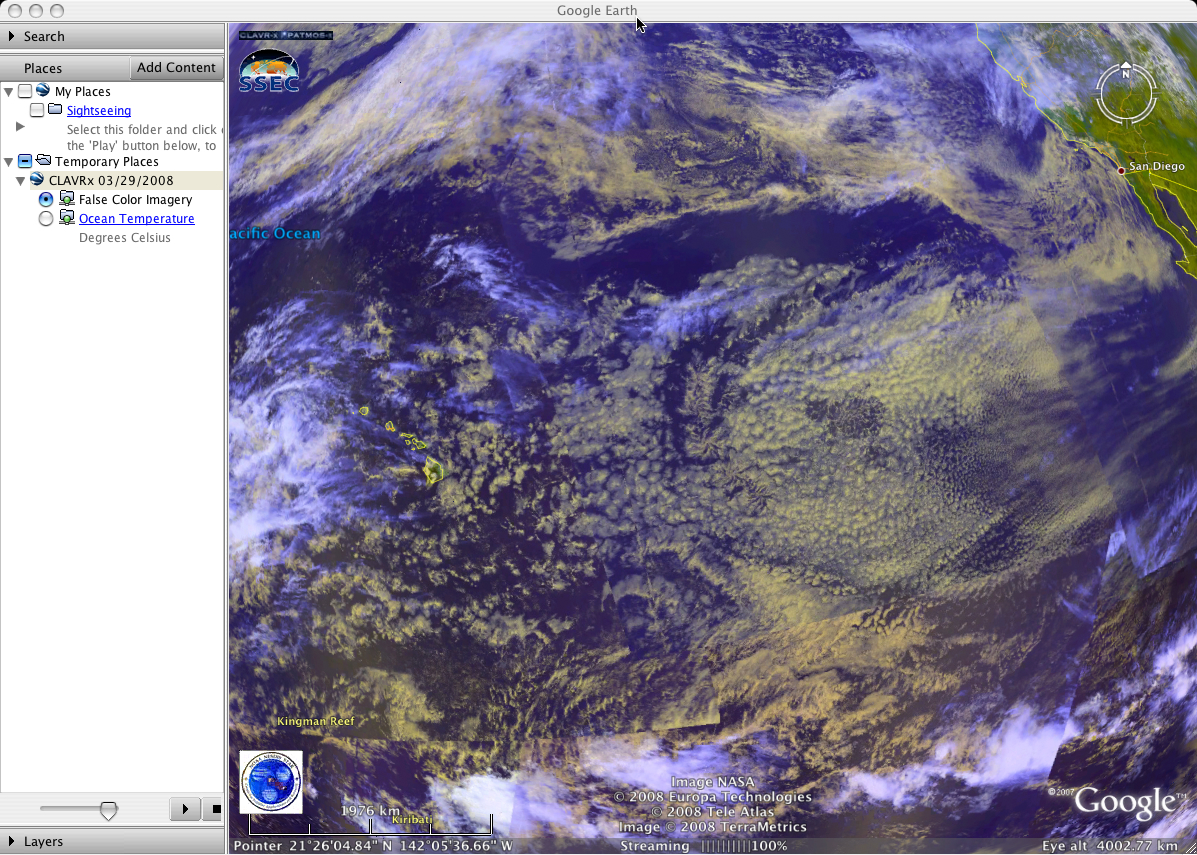Select the False Color Imagery radio button
This screenshot has height=855, width=1197.
[46, 200]
